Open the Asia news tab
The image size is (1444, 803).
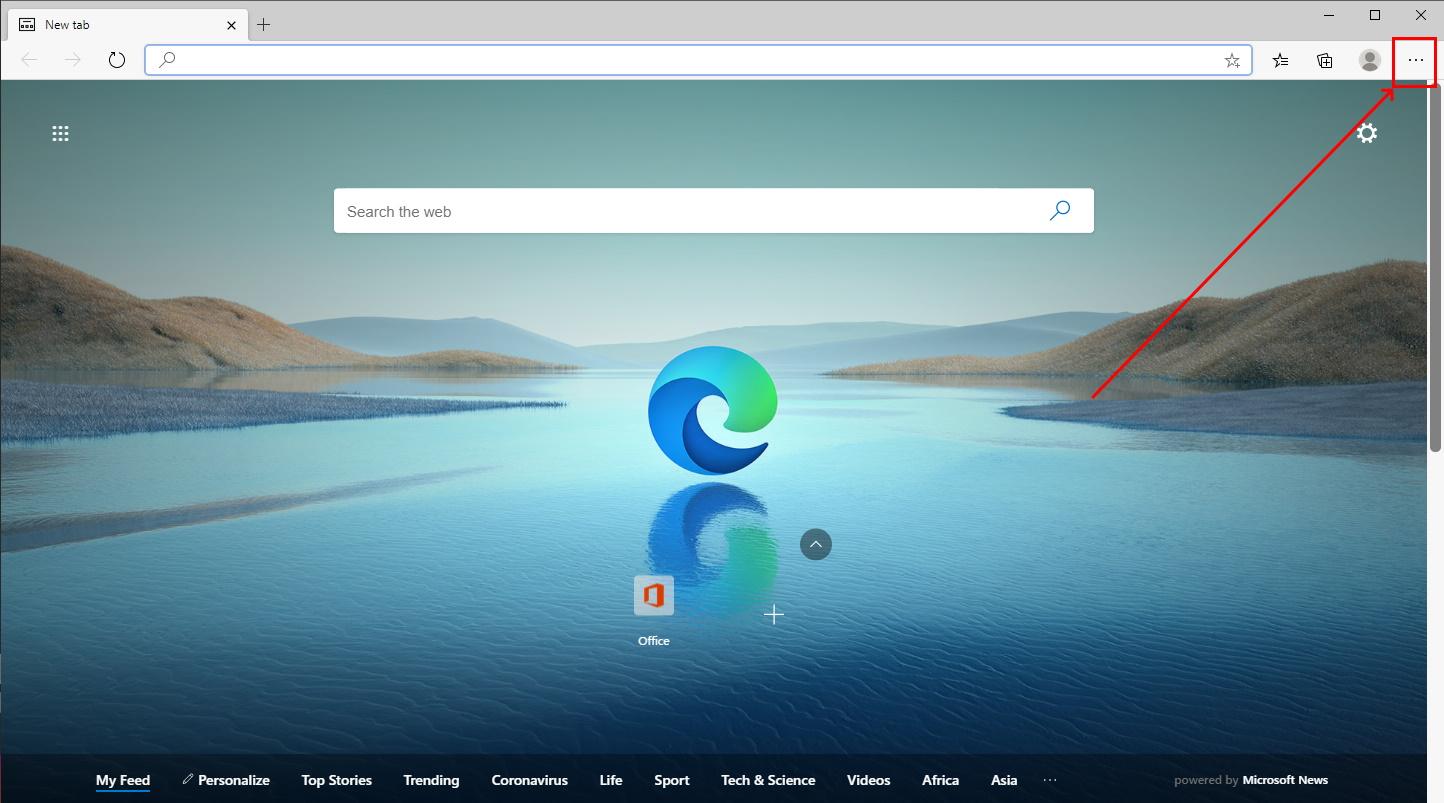[1004, 780]
